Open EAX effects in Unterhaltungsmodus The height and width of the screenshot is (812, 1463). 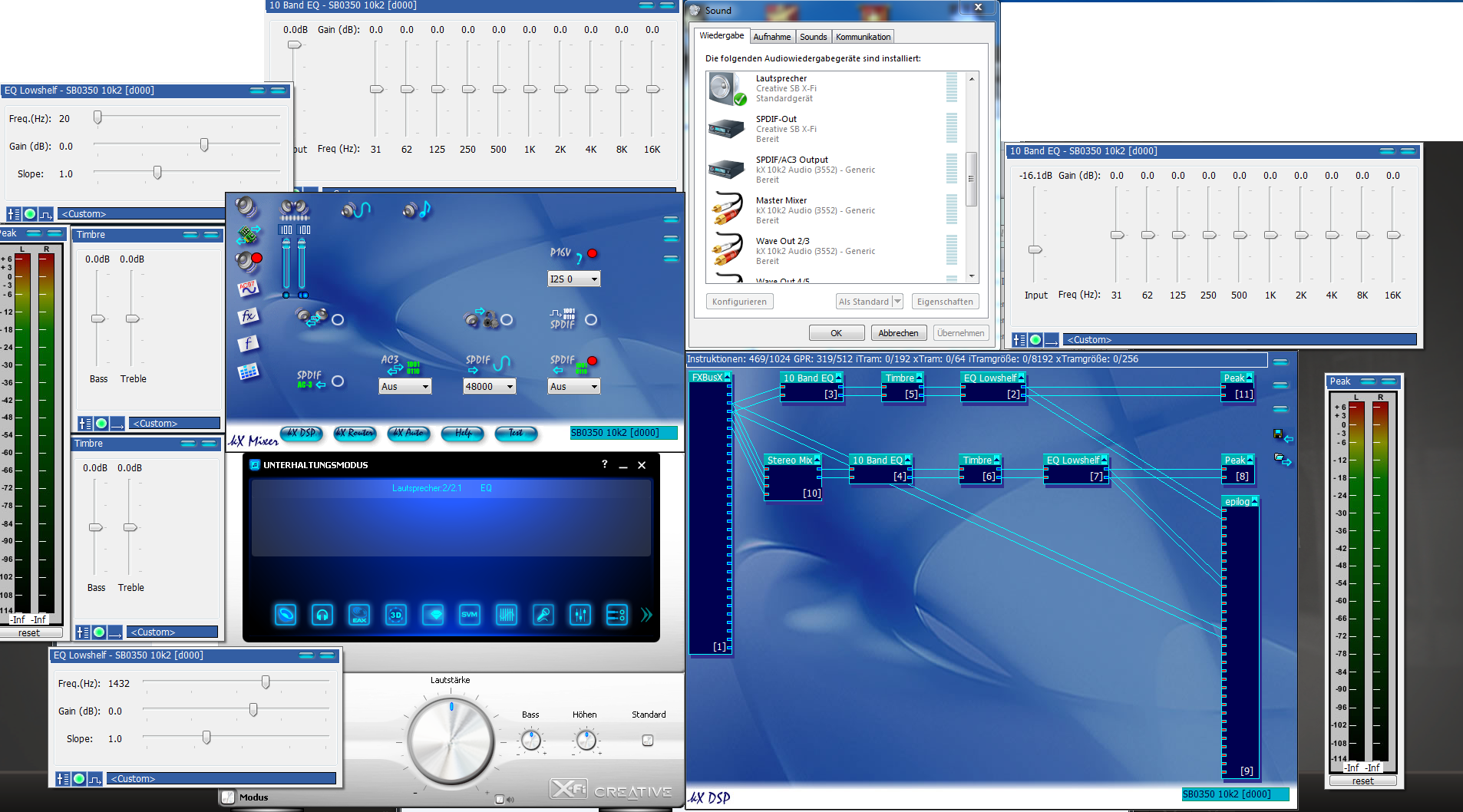coord(359,615)
